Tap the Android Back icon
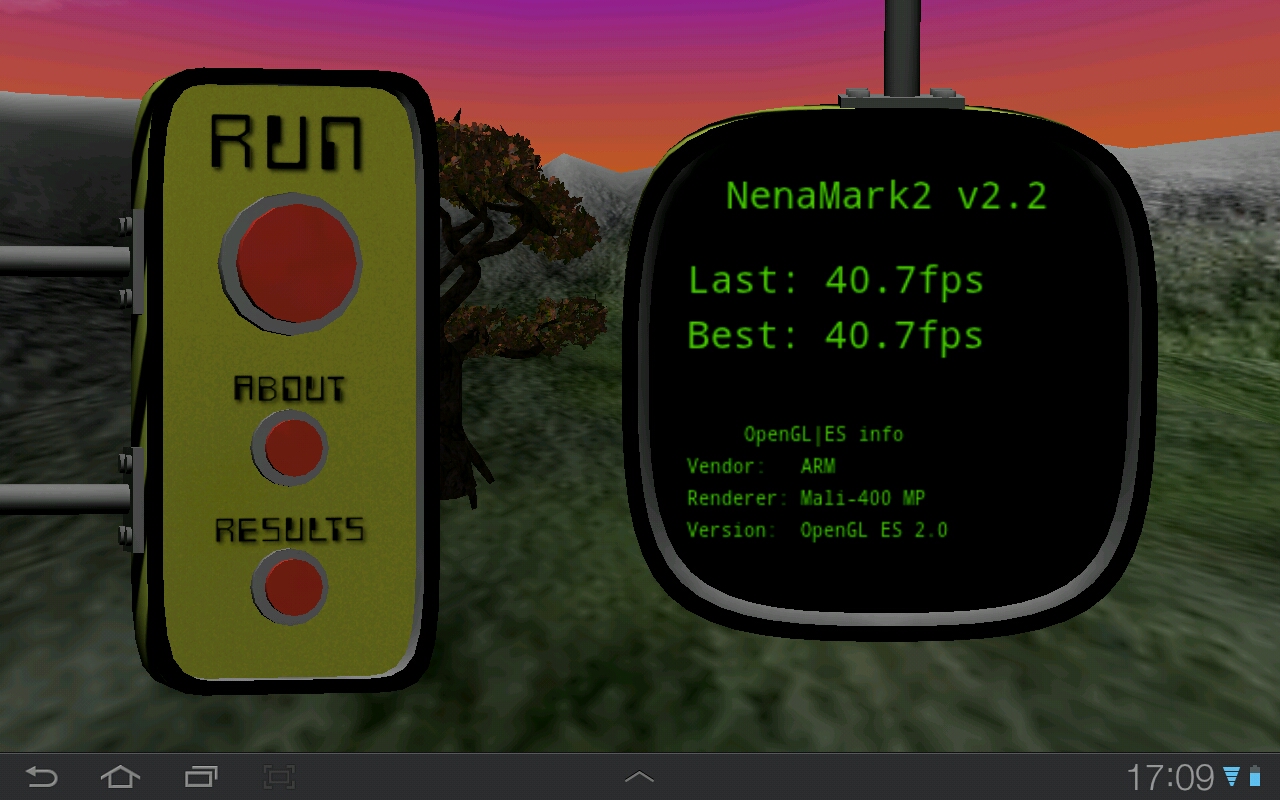 point(41,777)
